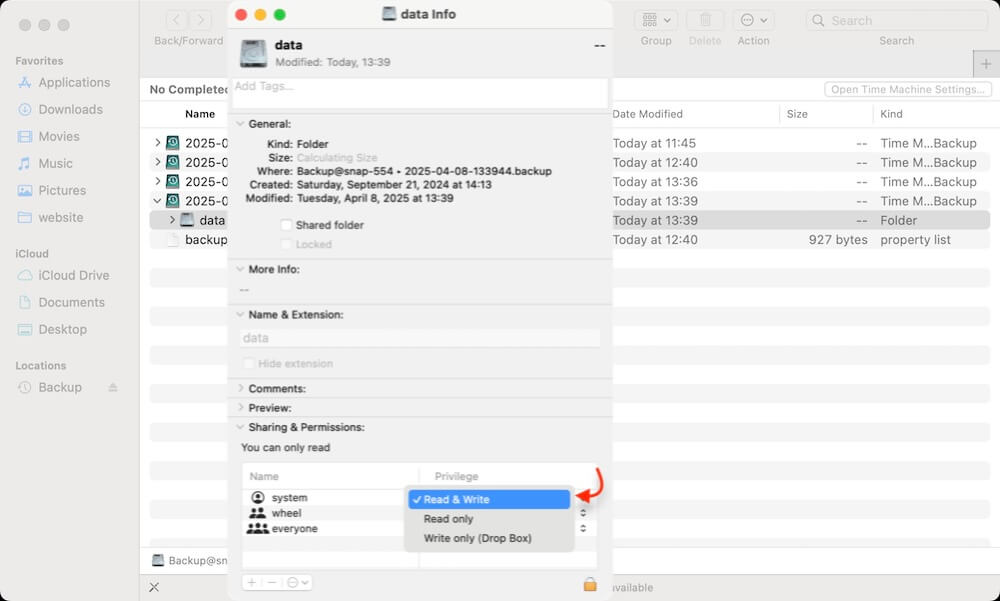Eject the Backup volume using its eject icon
This screenshot has height=601, width=1000.
tap(113, 387)
